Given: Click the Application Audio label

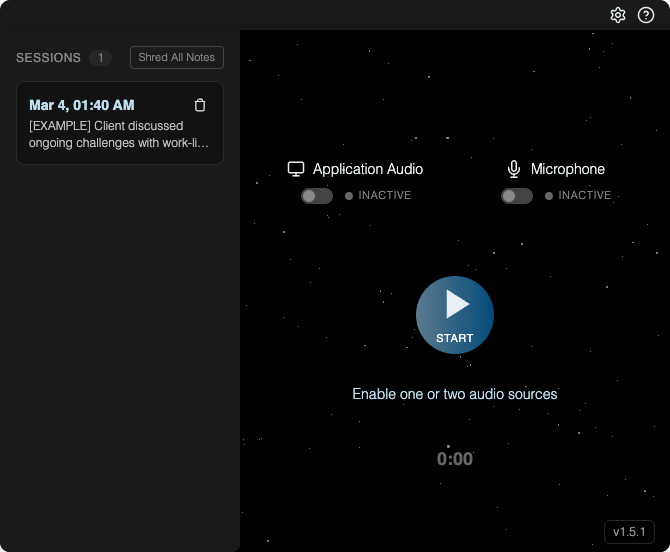Looking at the screenshot, I should tap(367, 169).
